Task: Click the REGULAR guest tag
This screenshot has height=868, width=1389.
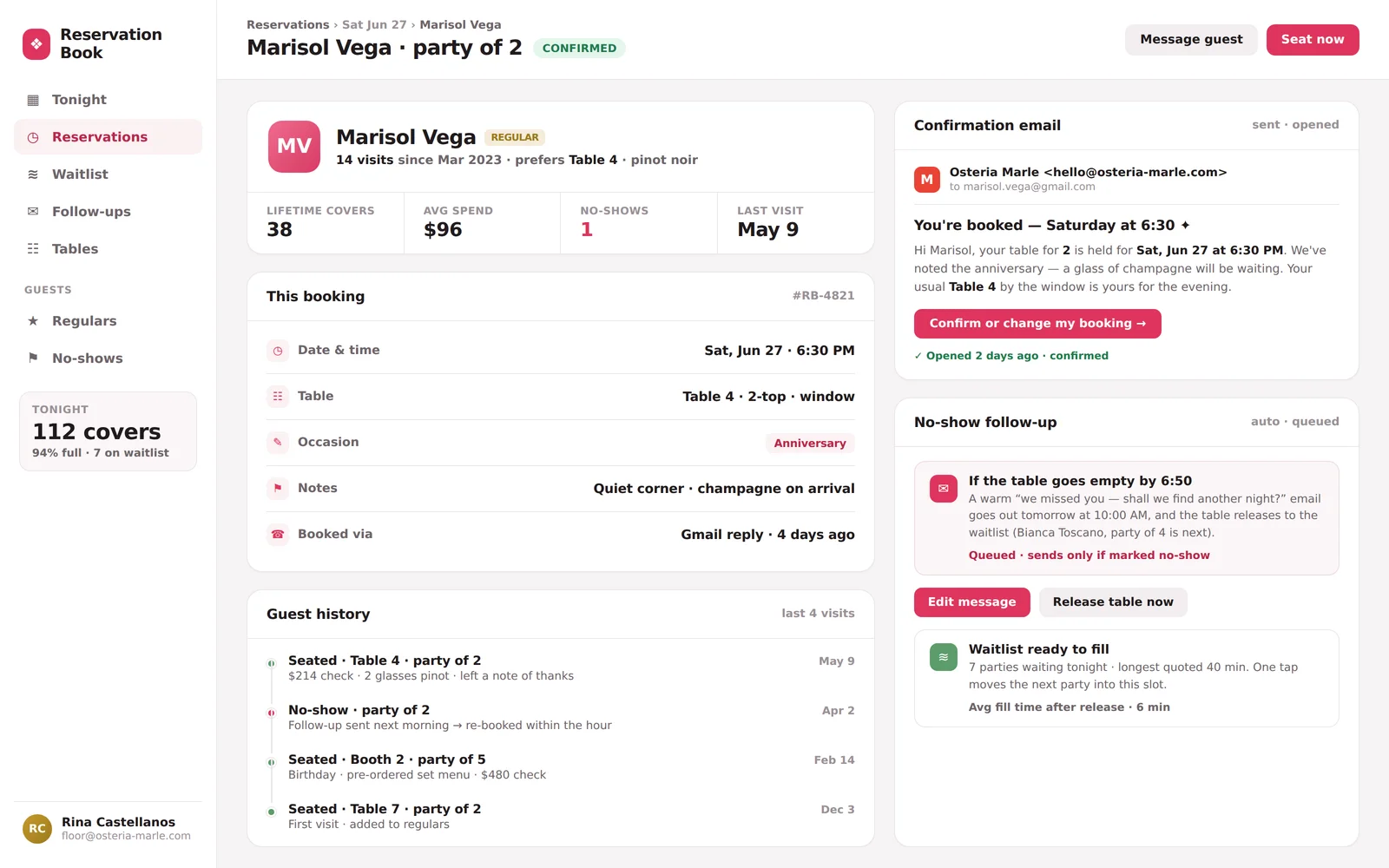Action: point(515,137)
